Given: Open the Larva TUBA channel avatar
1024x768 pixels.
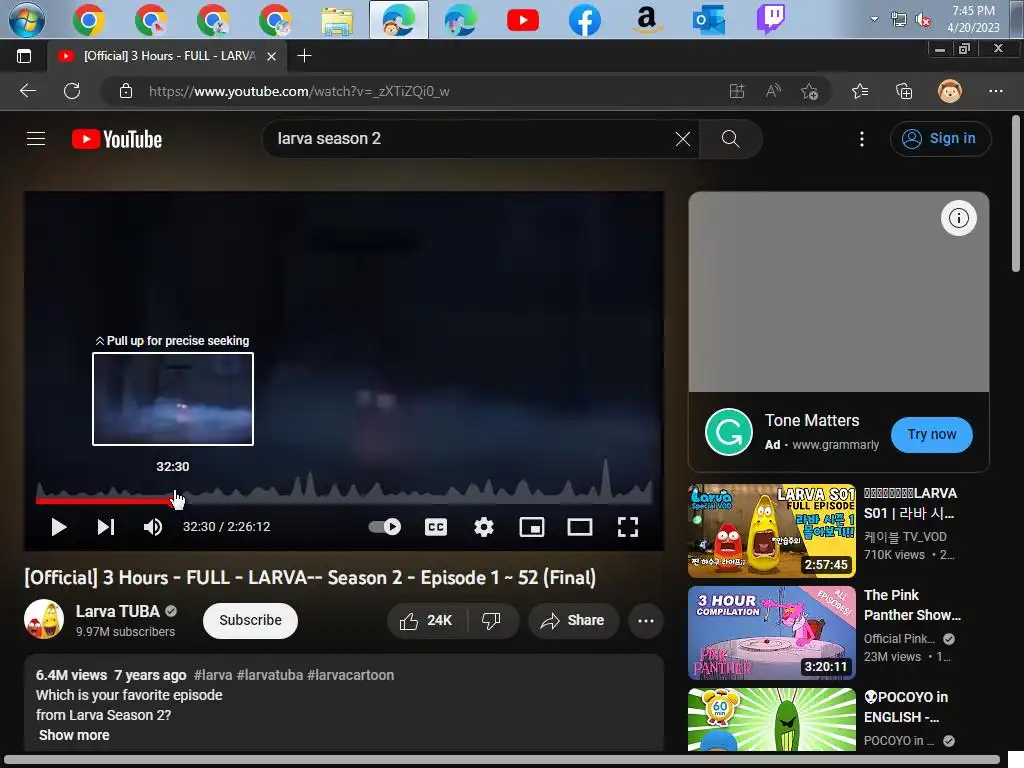Looking at the screenshot, I should 44,619.
